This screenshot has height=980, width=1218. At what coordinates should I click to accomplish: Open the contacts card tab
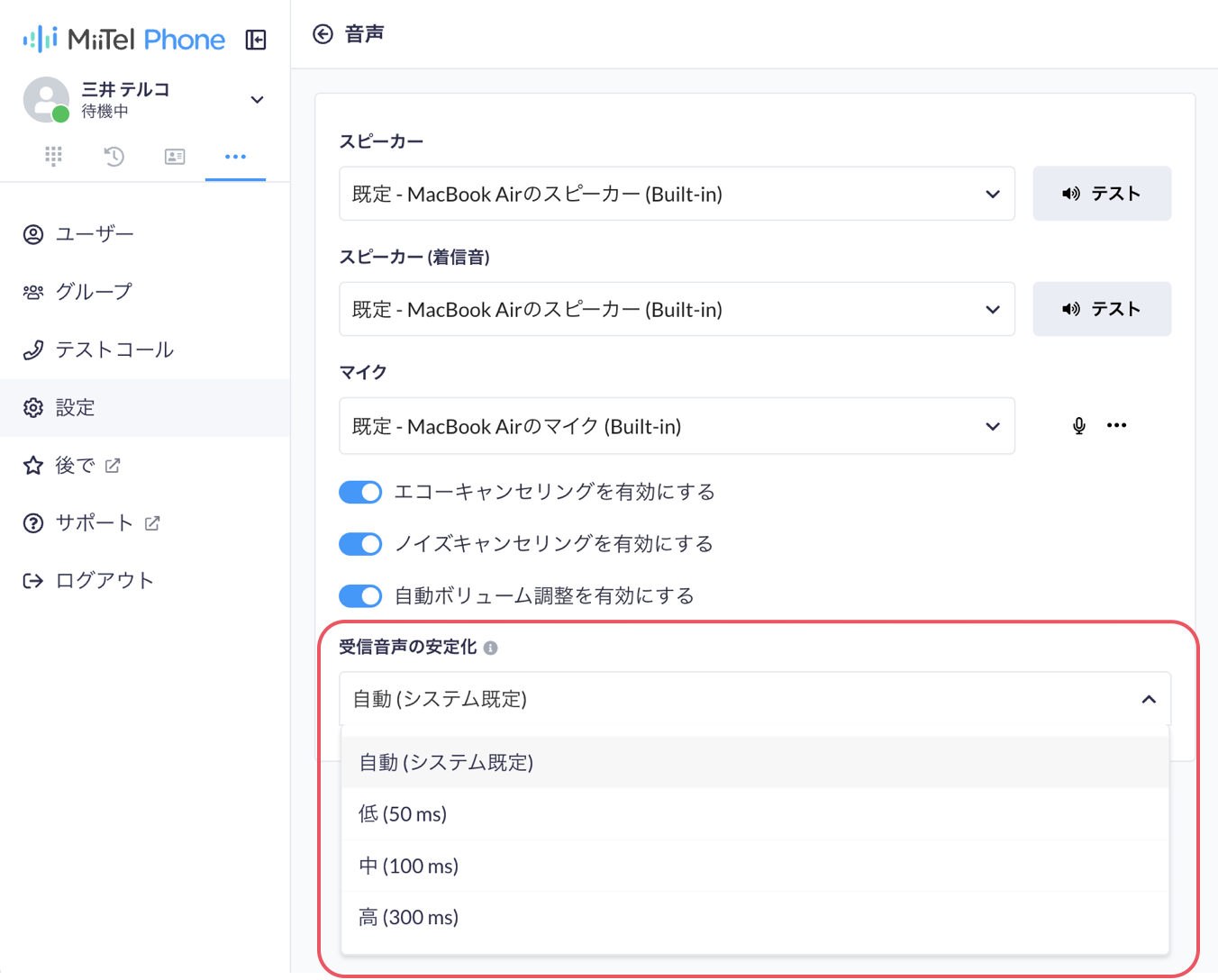[175, 157]
